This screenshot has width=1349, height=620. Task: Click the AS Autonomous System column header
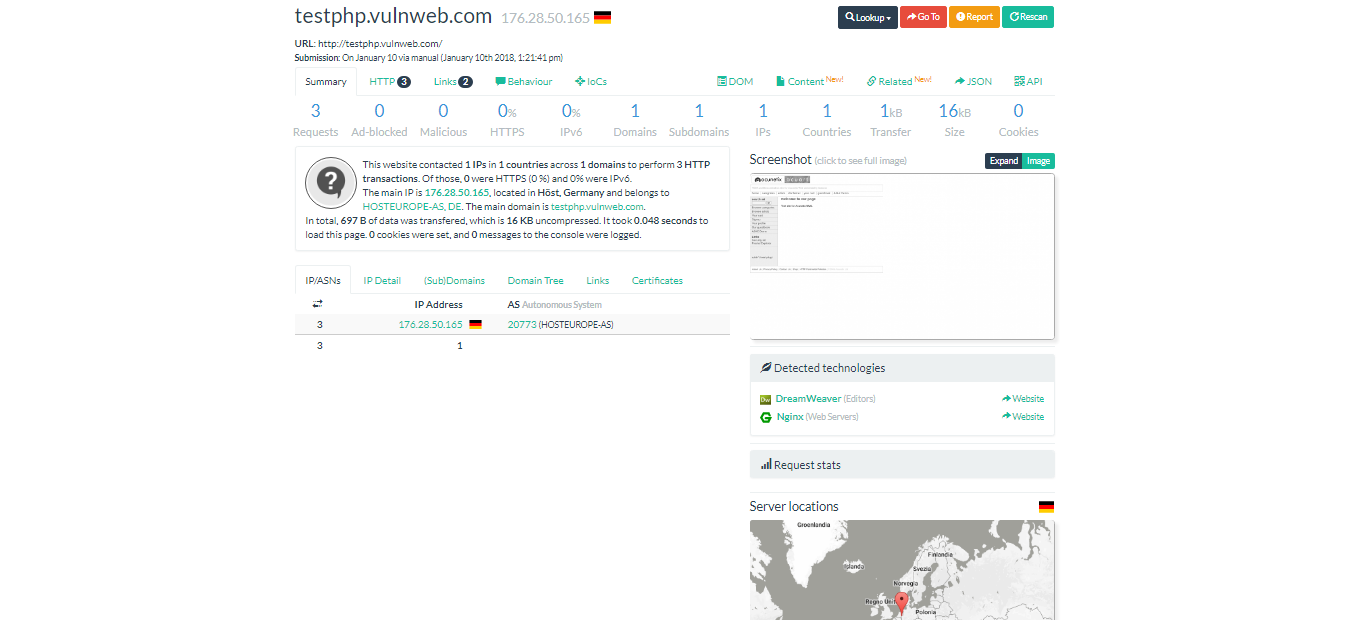coord(555,304)
